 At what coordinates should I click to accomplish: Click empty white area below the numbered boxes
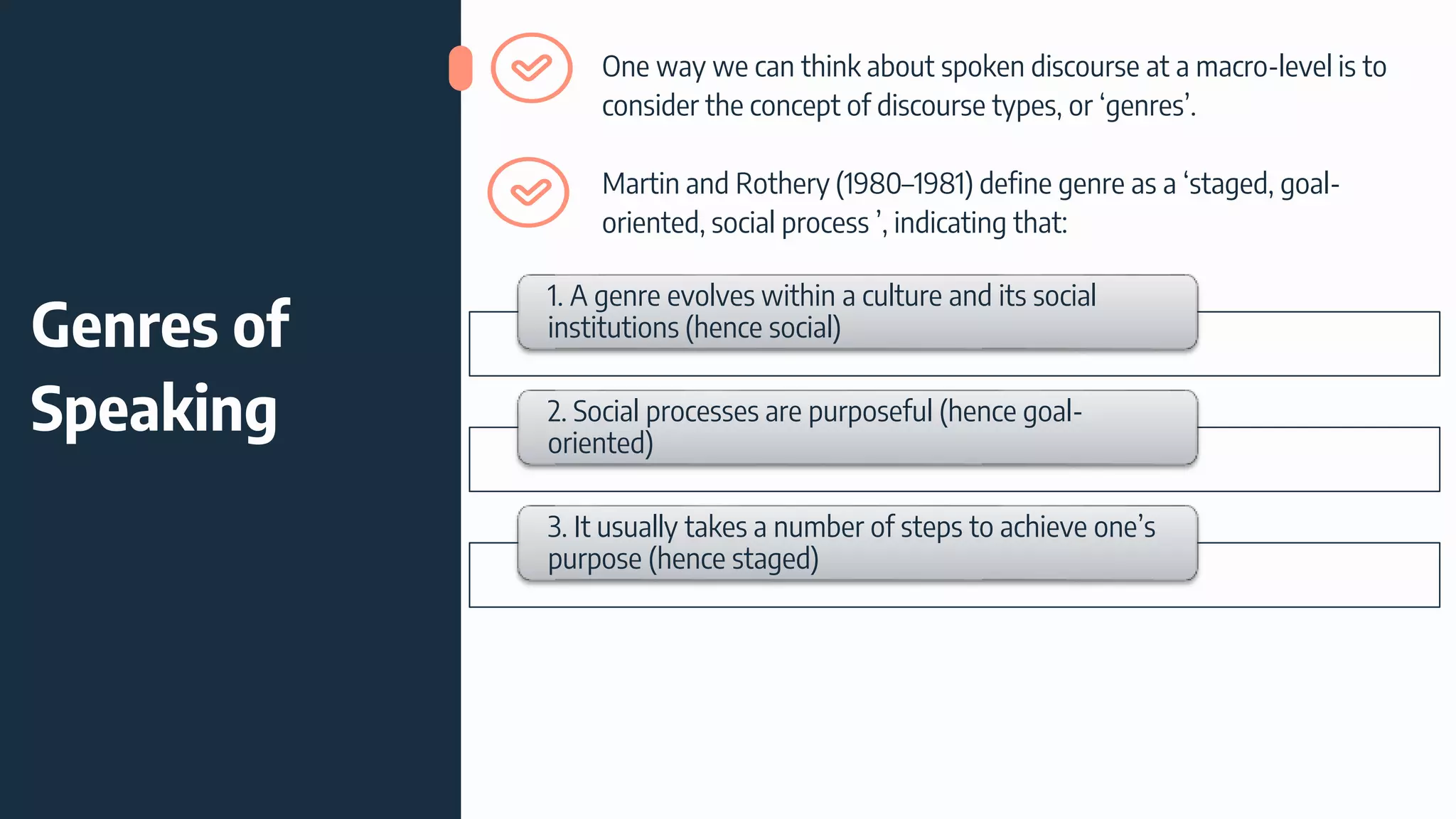[953, 711]
